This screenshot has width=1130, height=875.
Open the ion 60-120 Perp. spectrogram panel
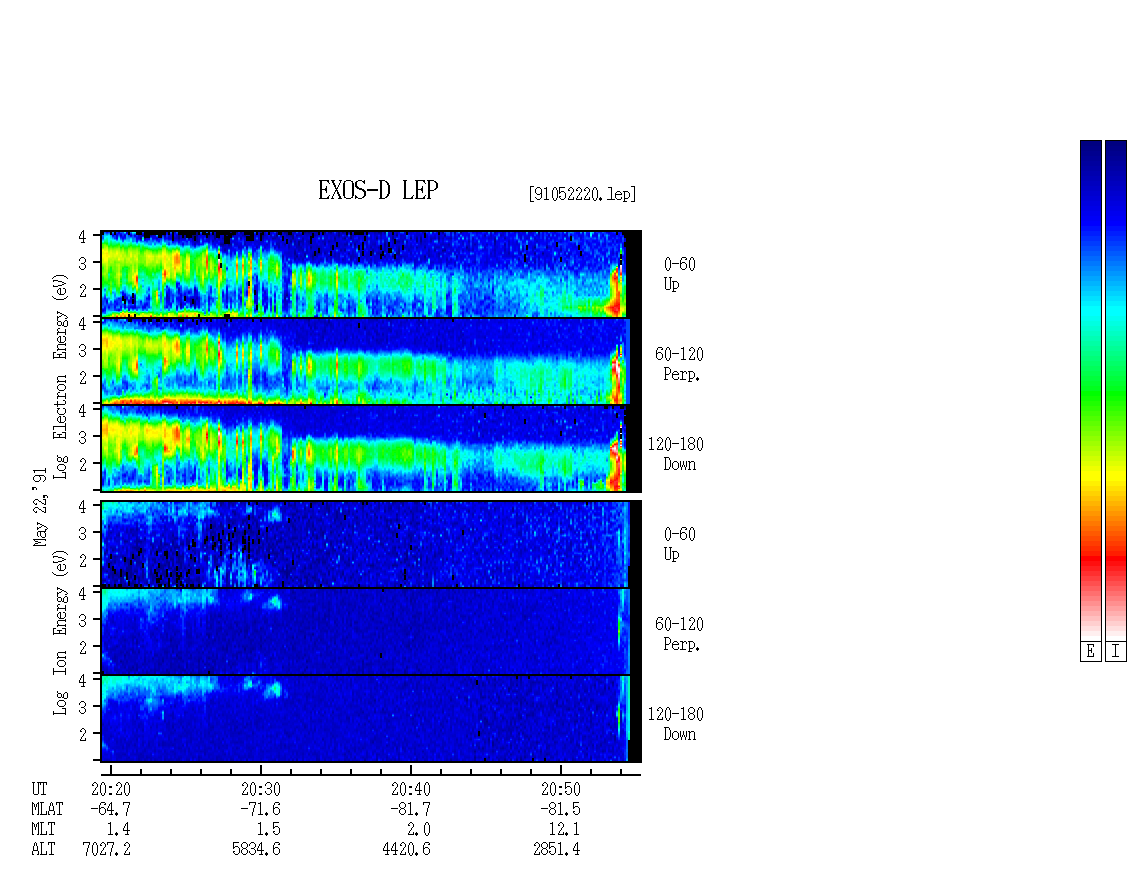click(371, 631)
